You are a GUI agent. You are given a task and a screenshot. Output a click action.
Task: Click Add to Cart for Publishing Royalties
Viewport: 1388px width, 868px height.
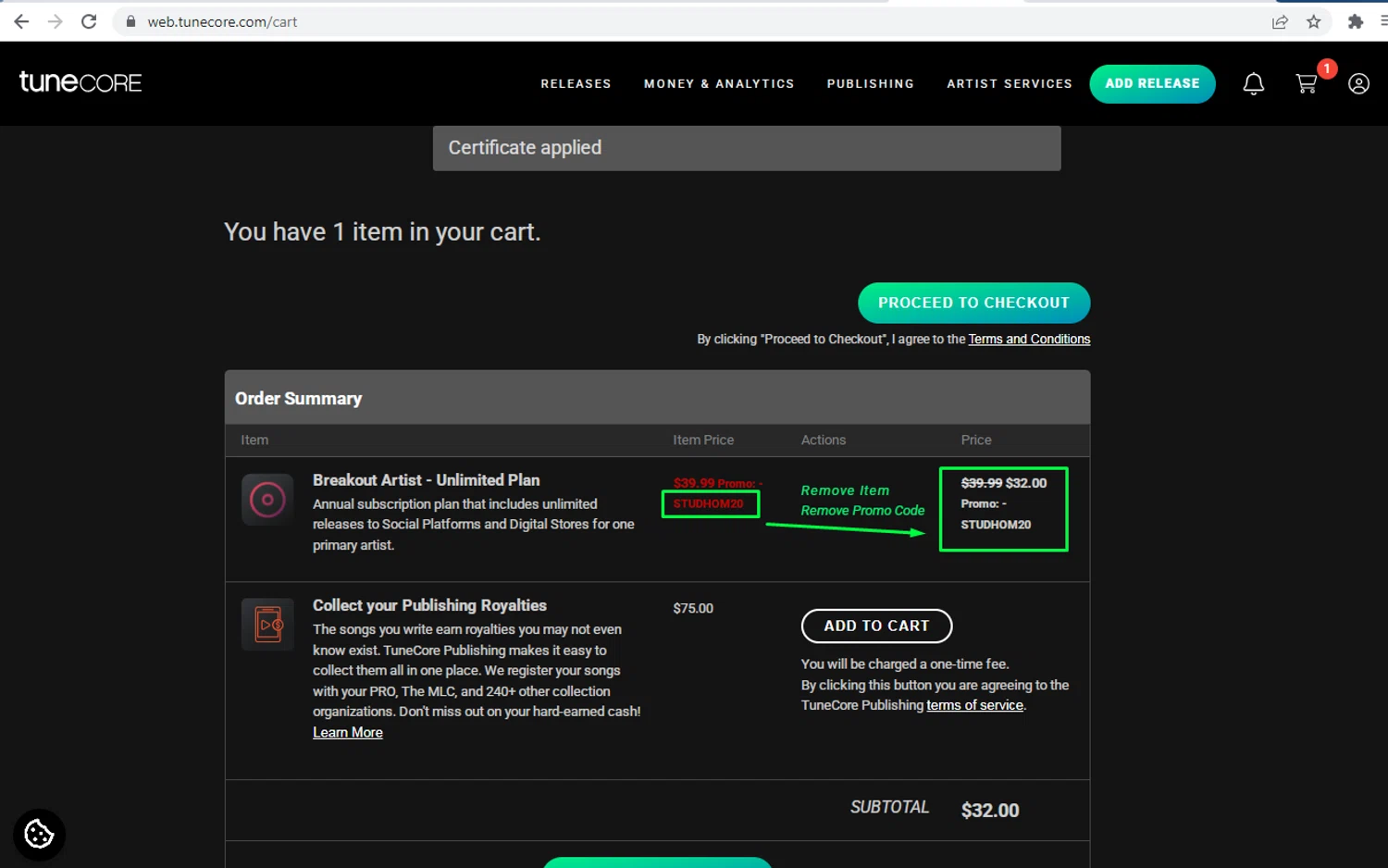[x=876, y=626]
